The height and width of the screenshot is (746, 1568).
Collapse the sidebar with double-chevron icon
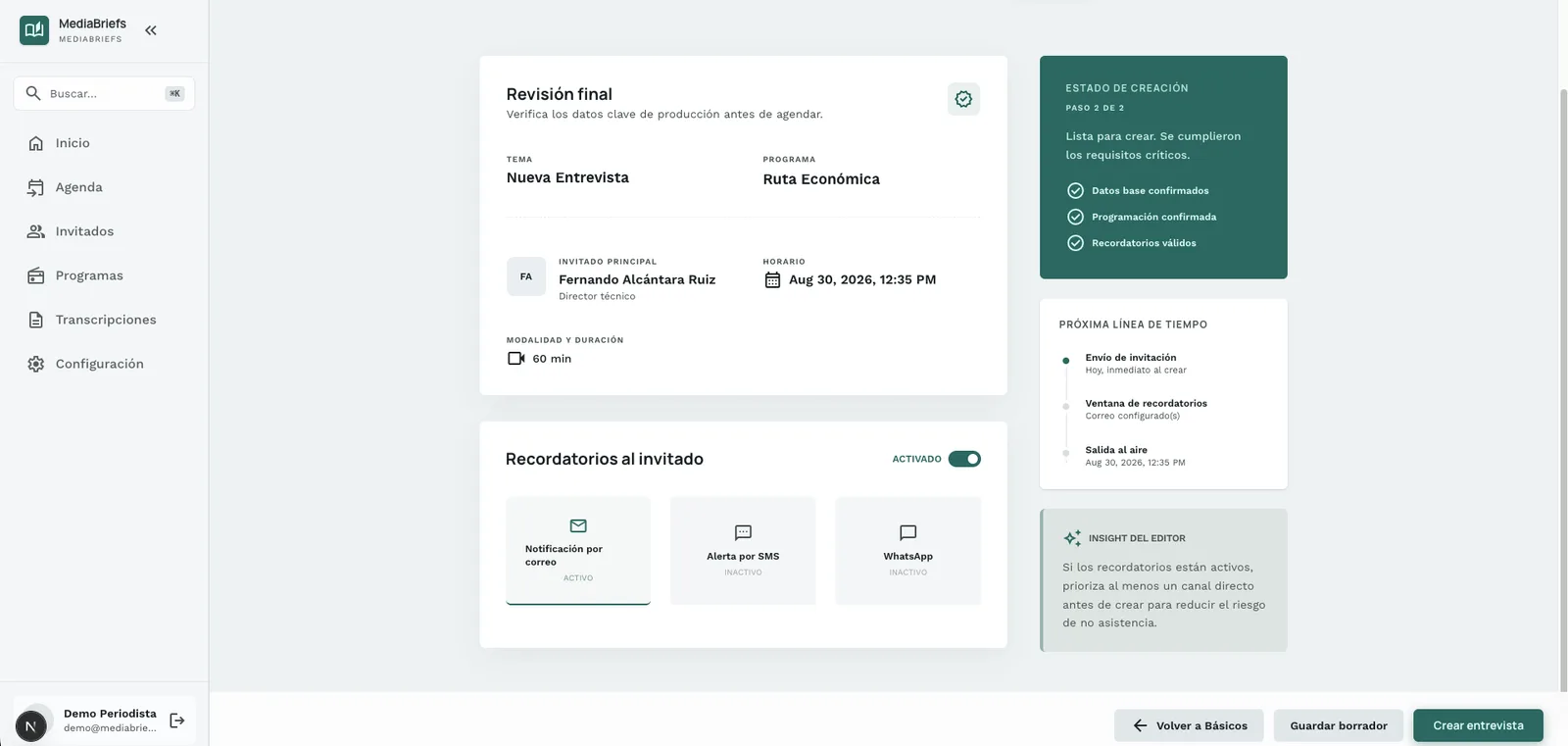151,30
